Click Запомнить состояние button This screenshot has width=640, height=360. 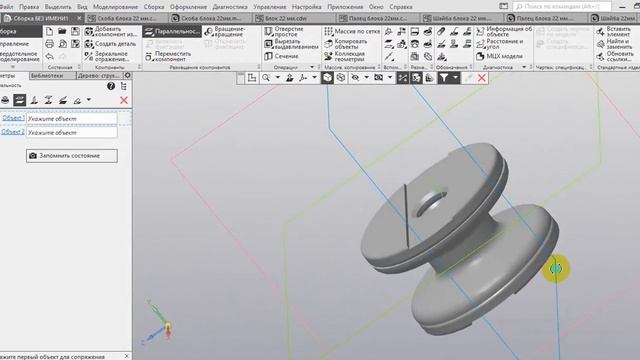72,156
